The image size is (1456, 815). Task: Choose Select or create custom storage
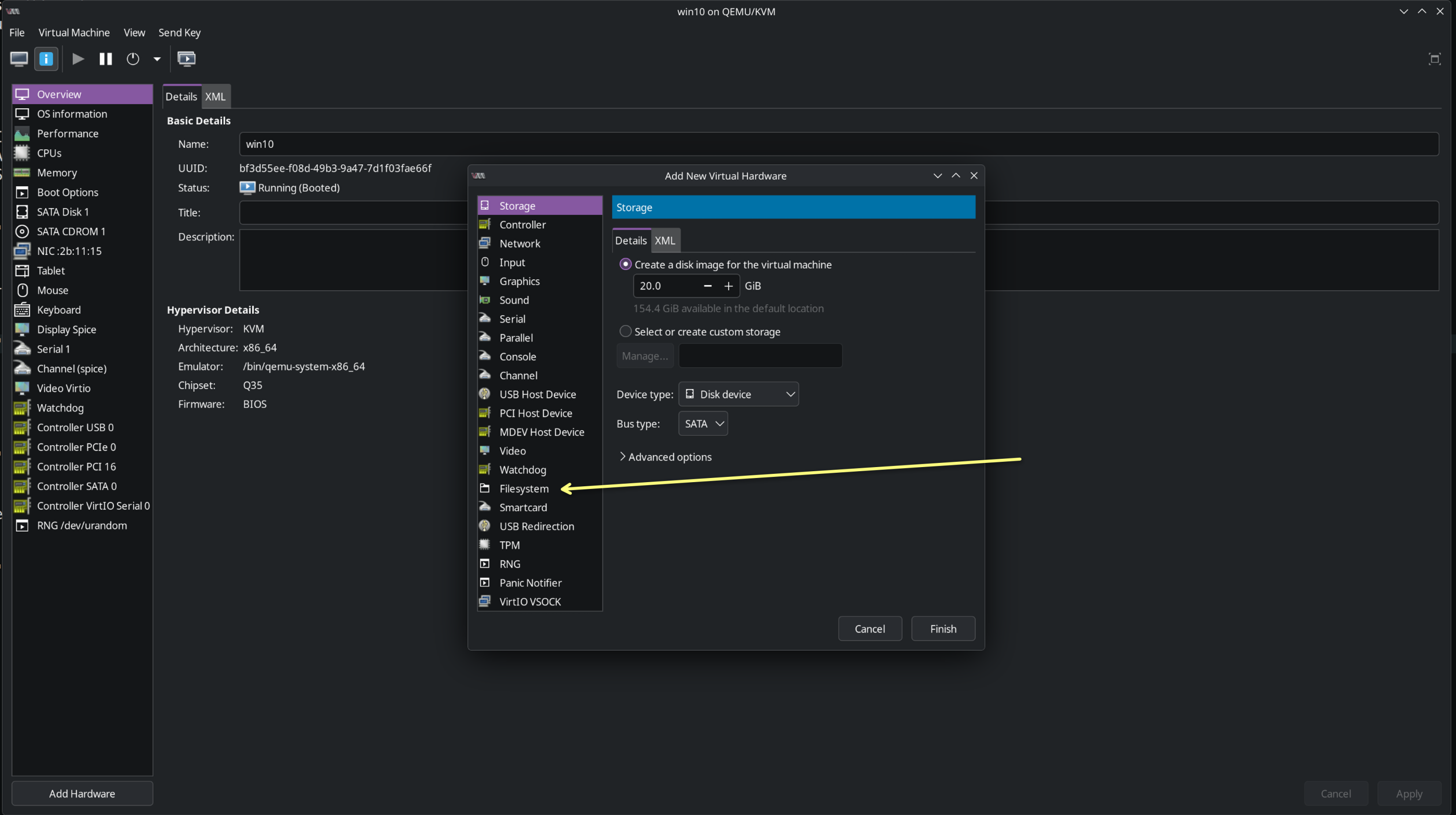[625, 331]
